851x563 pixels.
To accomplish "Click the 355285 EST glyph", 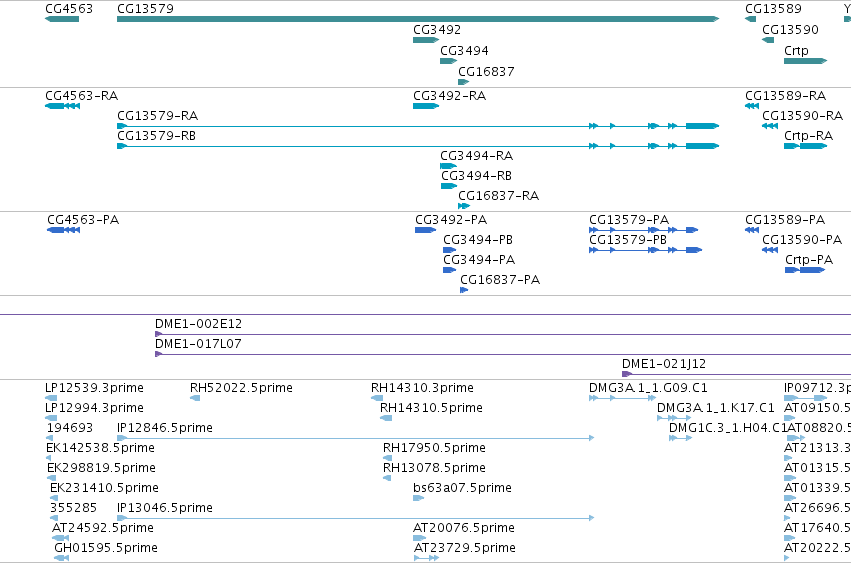I will (x=54, y=518).
